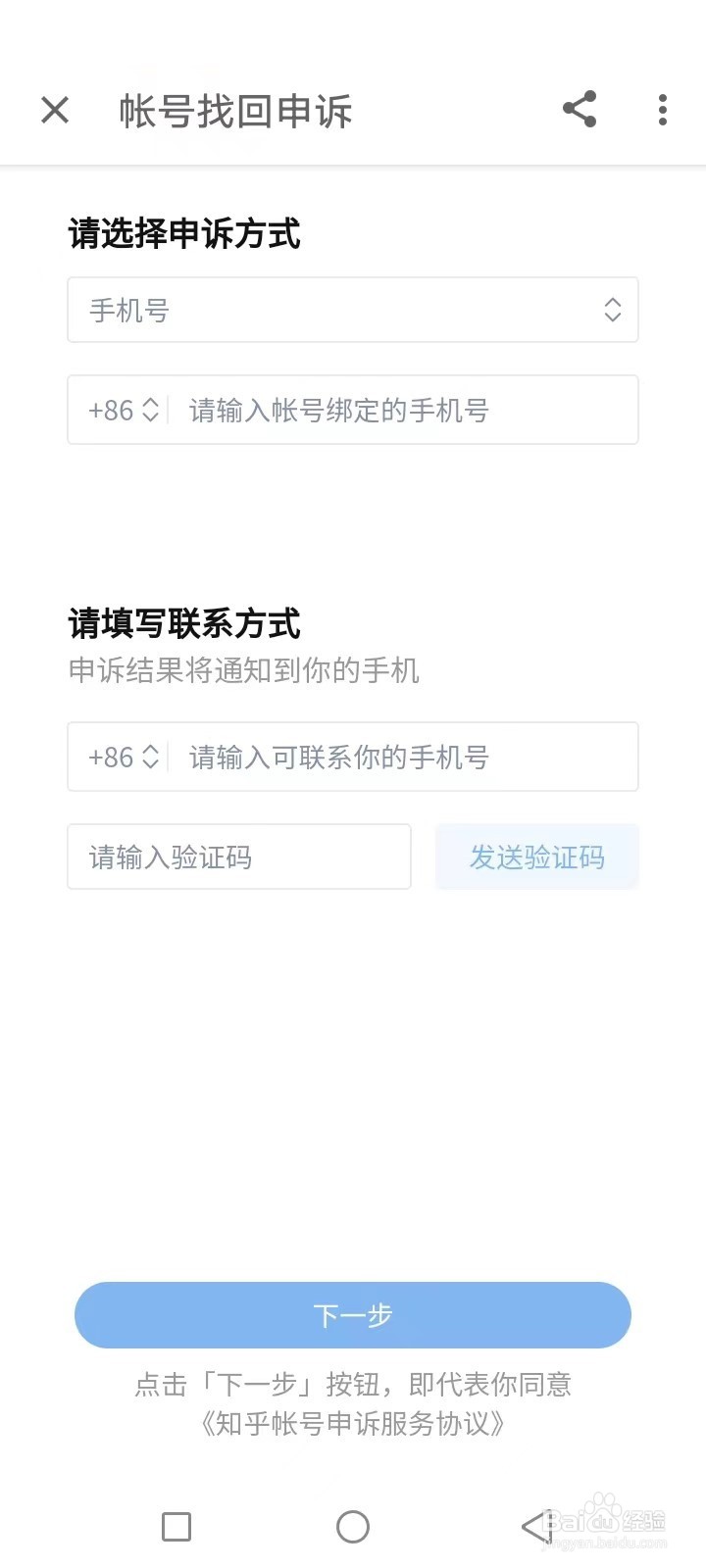Tap the 申诉结果将通知到你的手机 hint text
The height and width of the screenshot is (1568, 706).
click(x=244, y=670)
